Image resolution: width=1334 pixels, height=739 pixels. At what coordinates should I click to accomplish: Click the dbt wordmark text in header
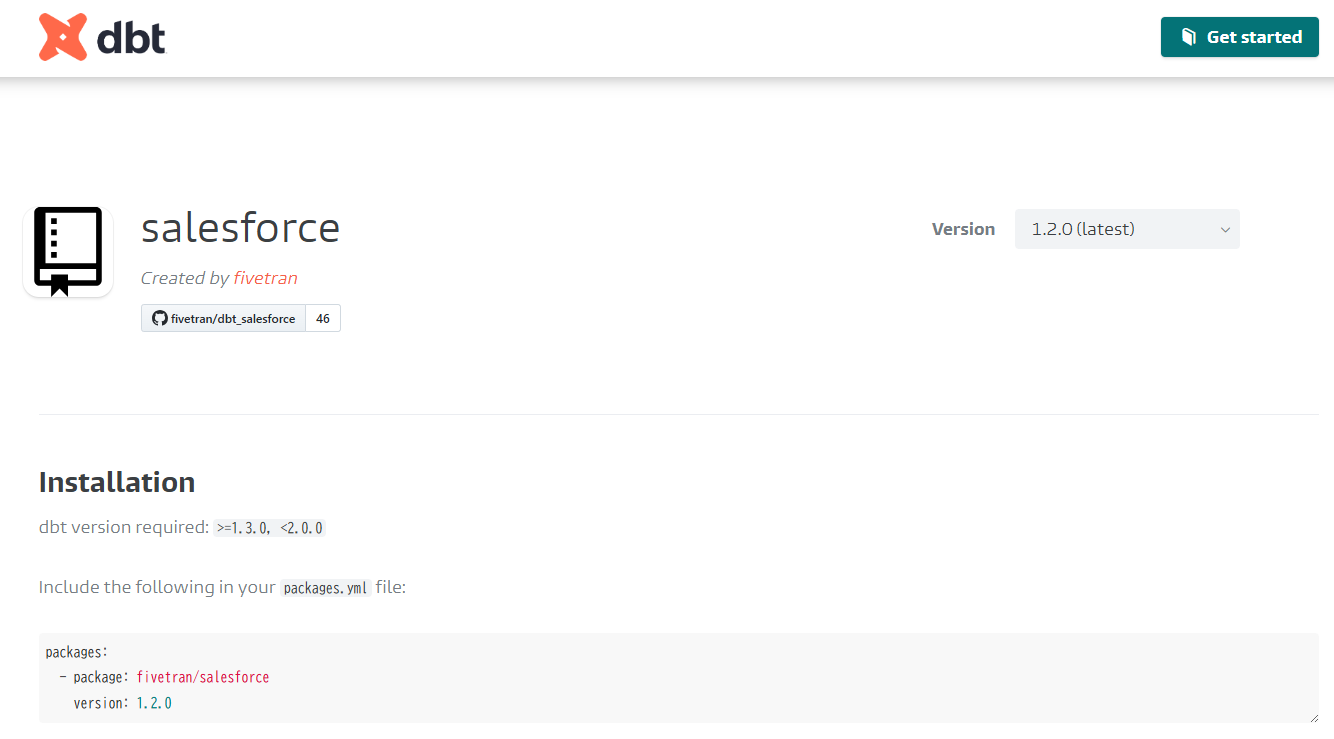(x=131, y=38)
